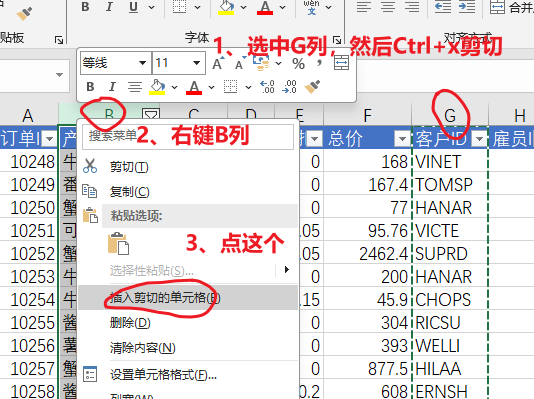Click increase decimal in mini toolbar
This screenshot has height=399, width=534.
point(267,87)
